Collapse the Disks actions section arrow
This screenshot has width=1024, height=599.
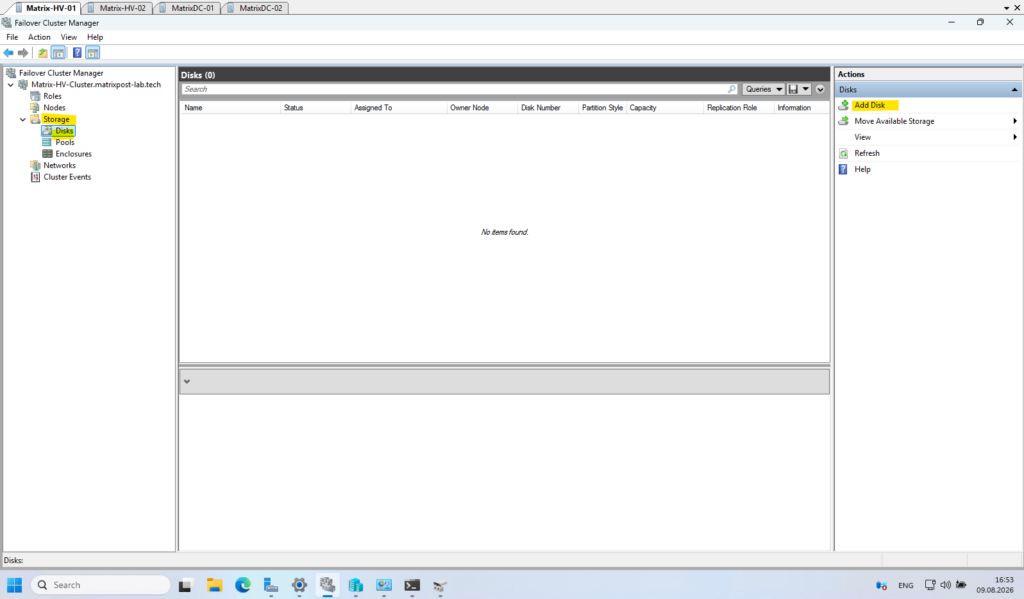coord(1014,89)
